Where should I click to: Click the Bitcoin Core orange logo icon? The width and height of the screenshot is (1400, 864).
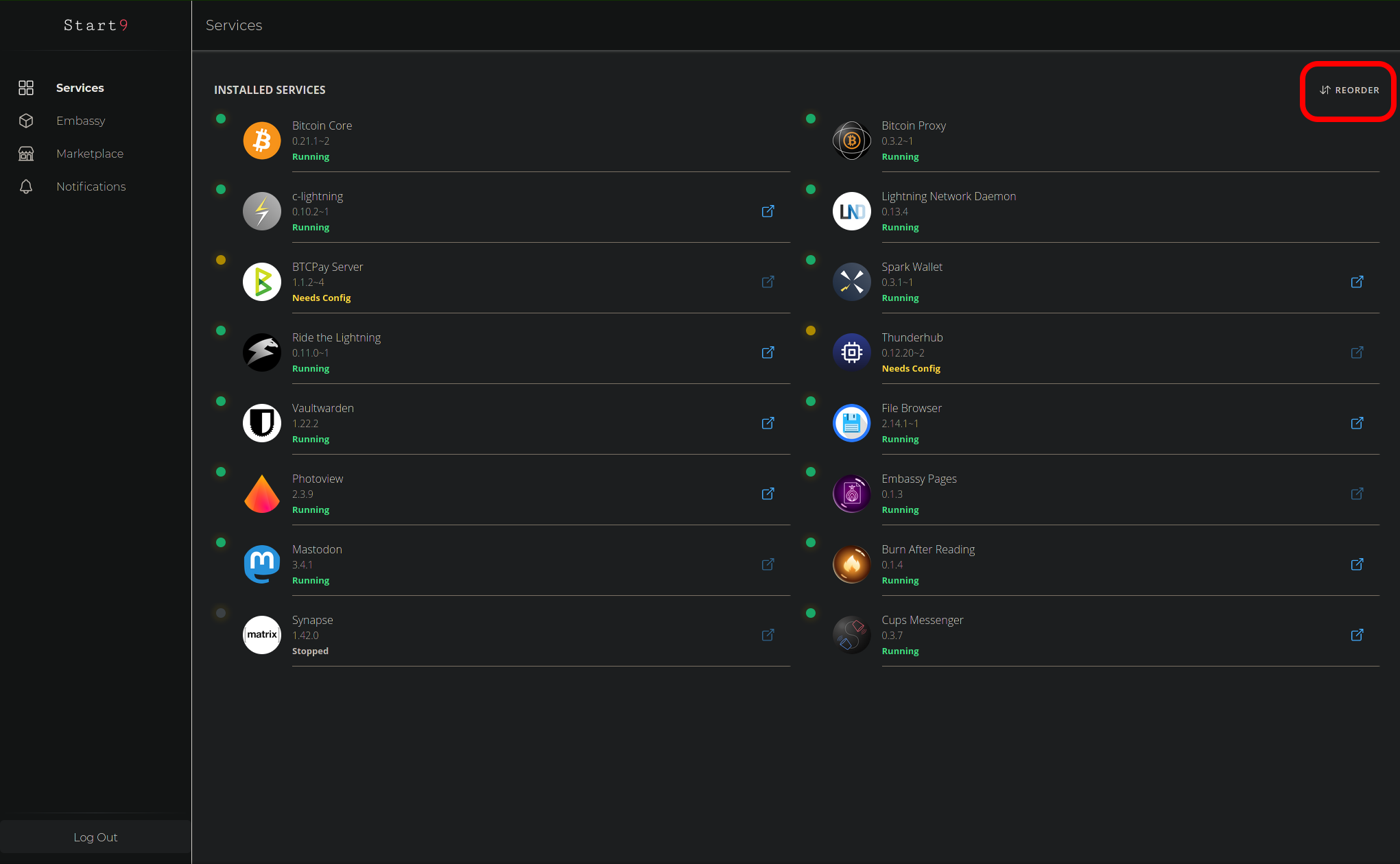point(262,141)
